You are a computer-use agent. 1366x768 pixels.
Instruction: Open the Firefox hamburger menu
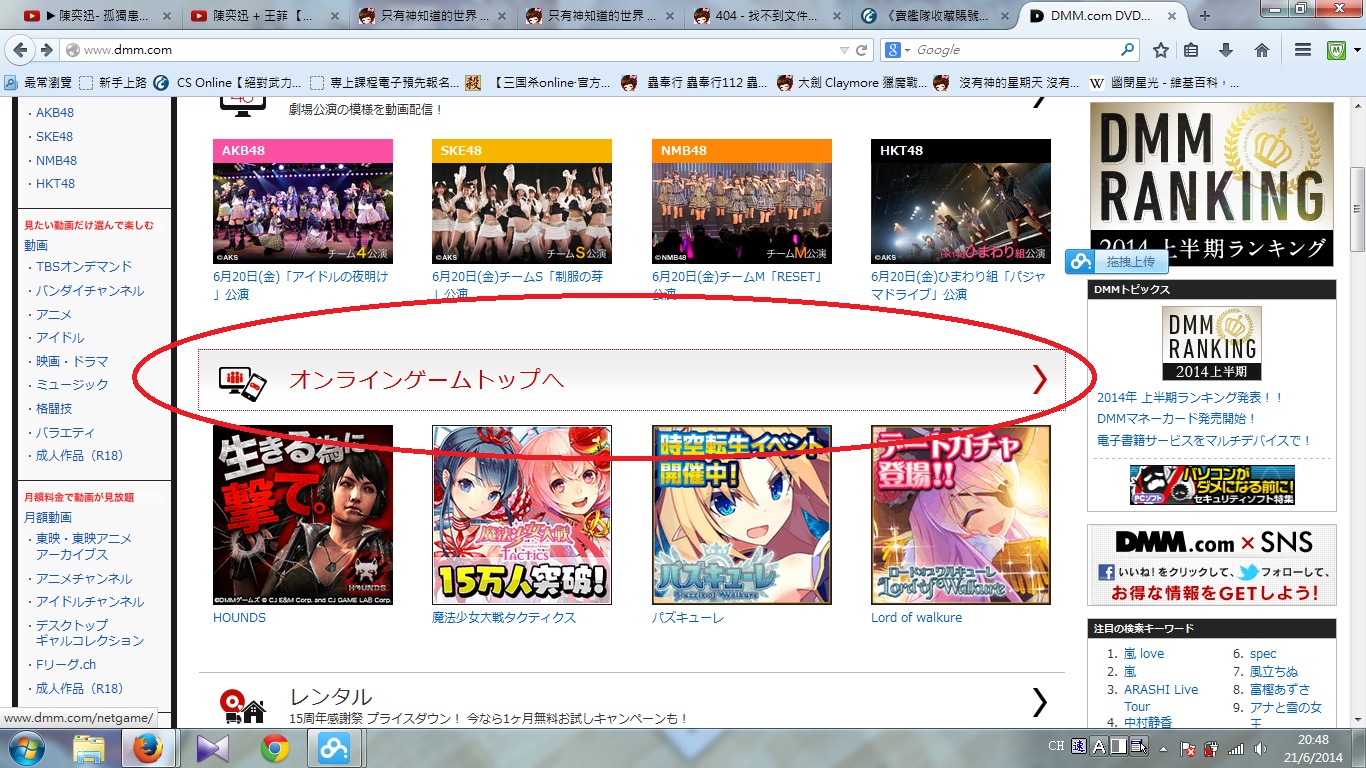(x=1302, y=50)
